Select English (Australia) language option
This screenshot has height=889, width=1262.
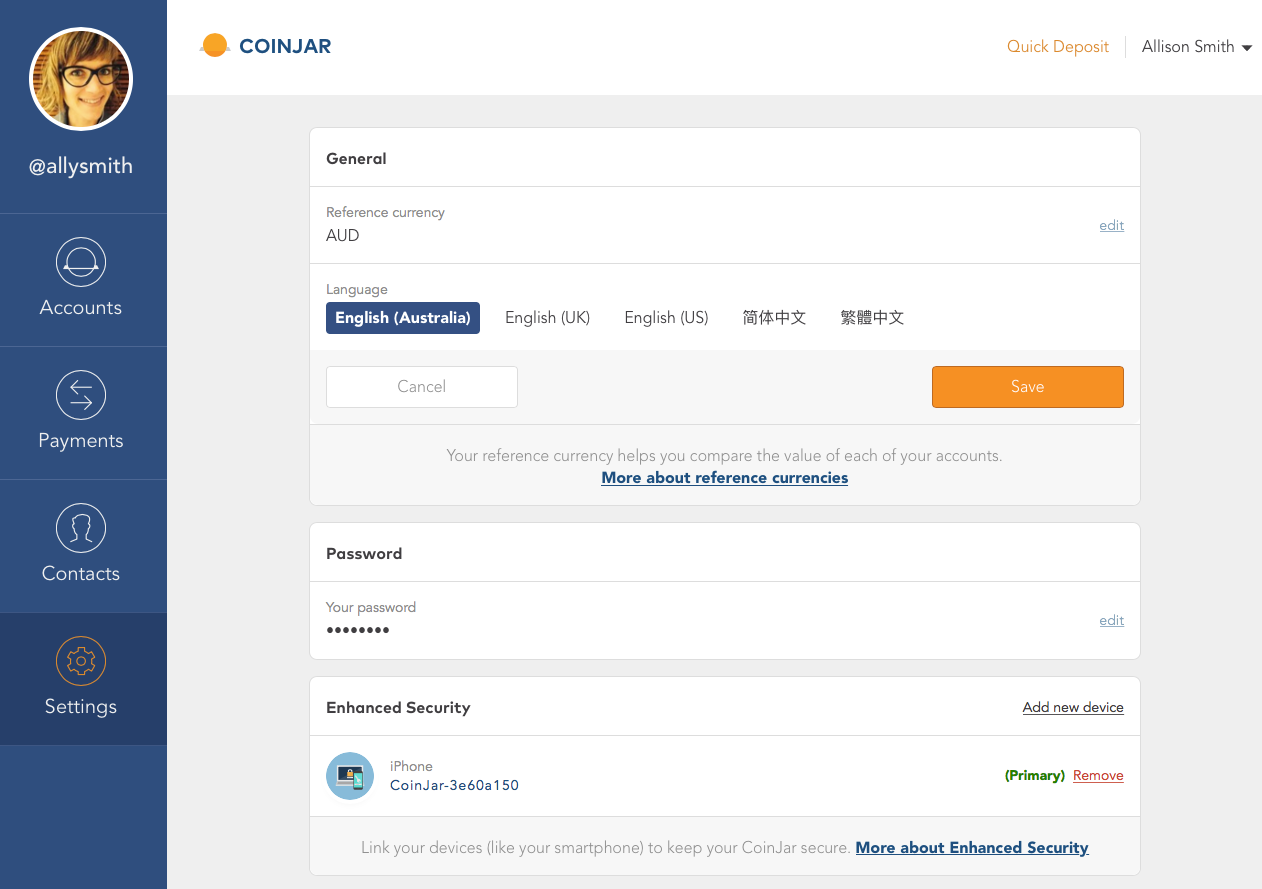(403, 318)
